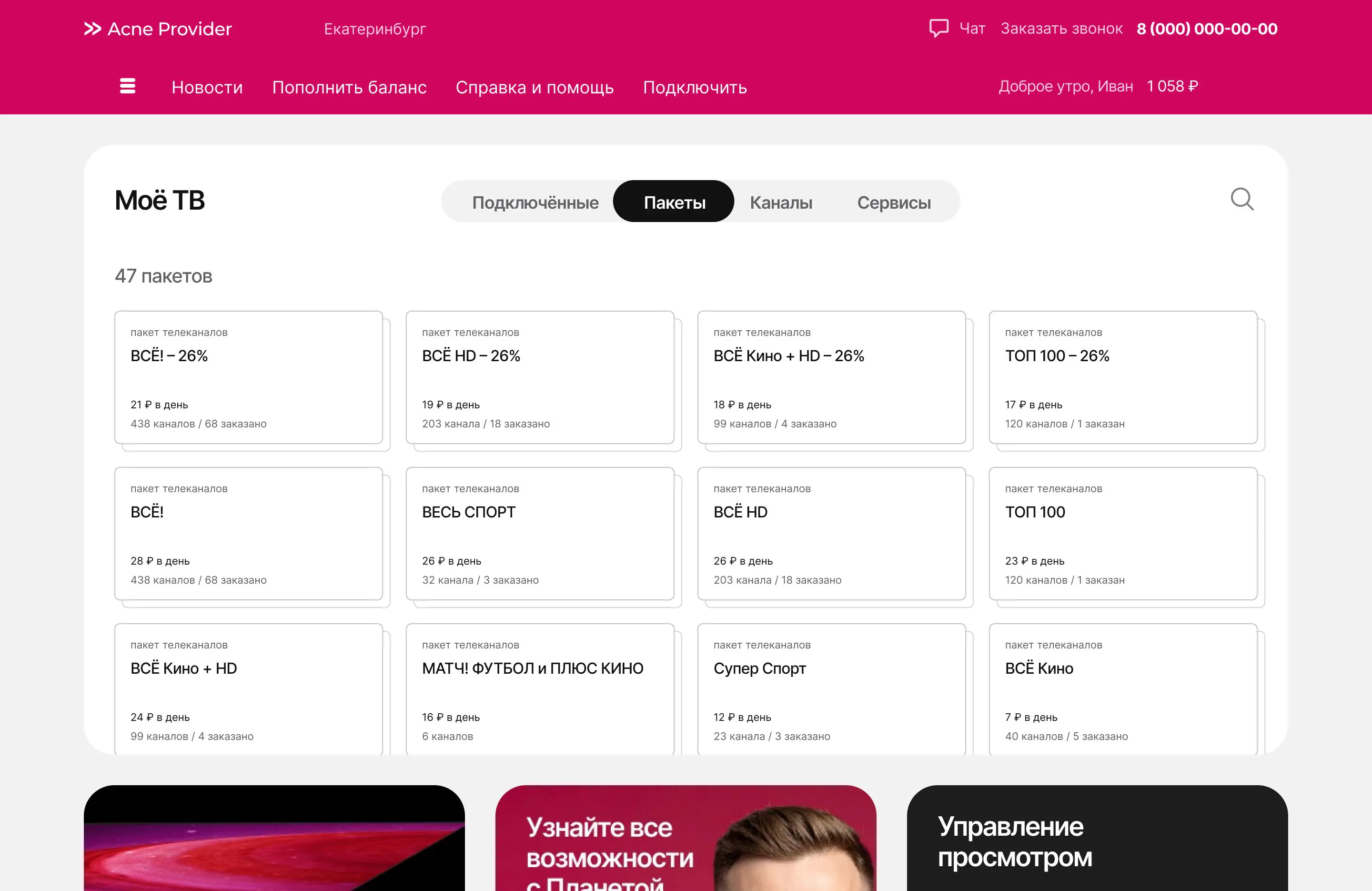Screen dimensions: 1372x891
Task: Switch to the Подключённые tab
Action: click(535, 202)
